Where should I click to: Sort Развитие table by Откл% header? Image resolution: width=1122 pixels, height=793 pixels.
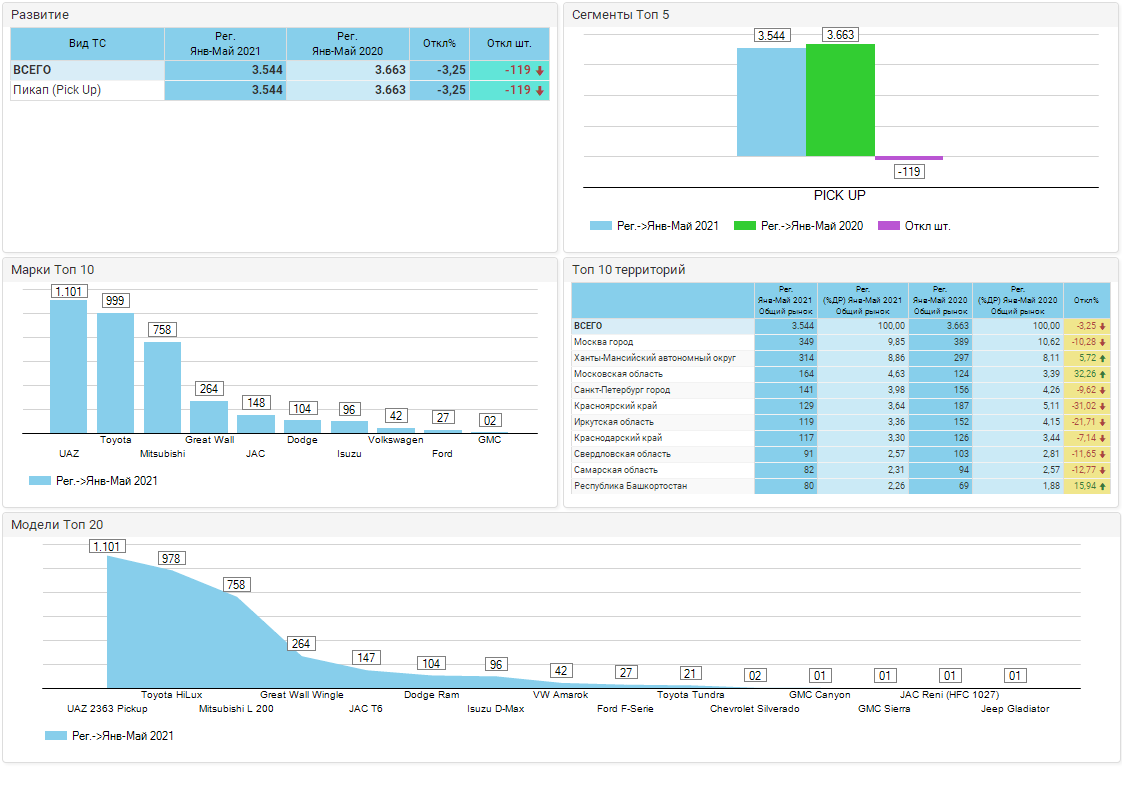[x=439, y=43]
